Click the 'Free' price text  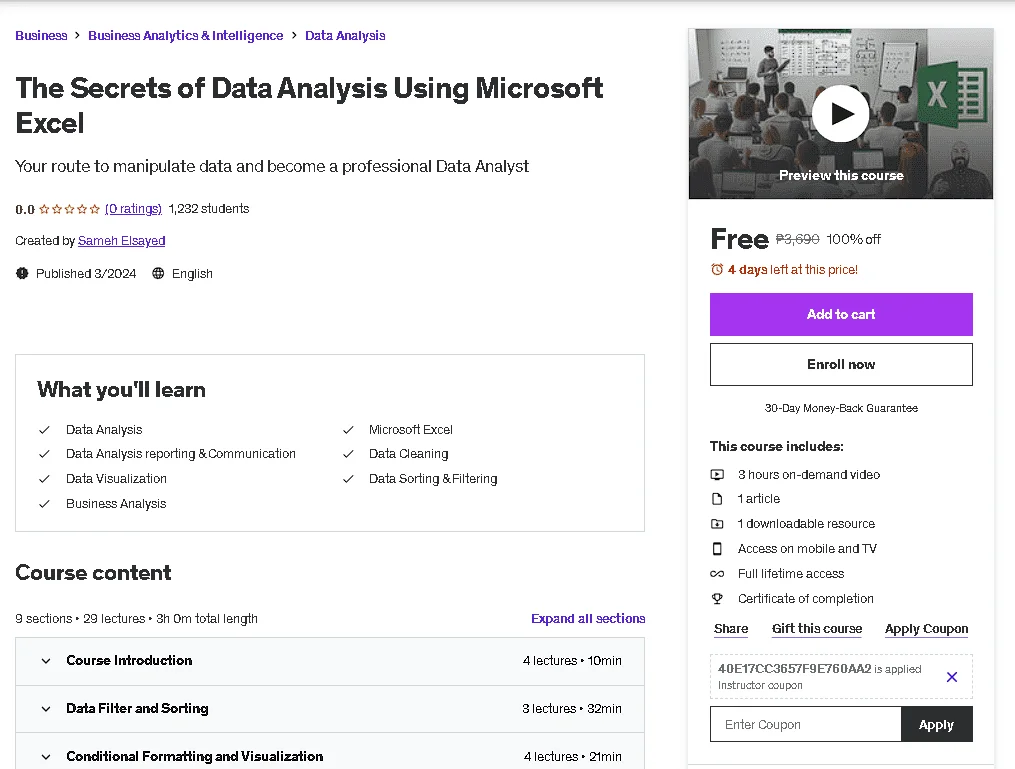(739, 239)
